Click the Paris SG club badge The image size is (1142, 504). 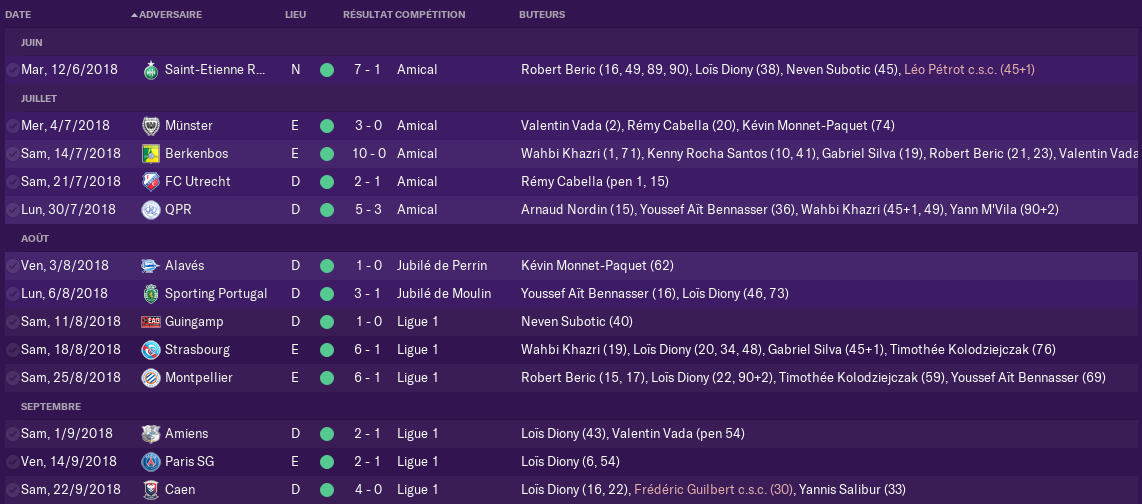(151, 462)
